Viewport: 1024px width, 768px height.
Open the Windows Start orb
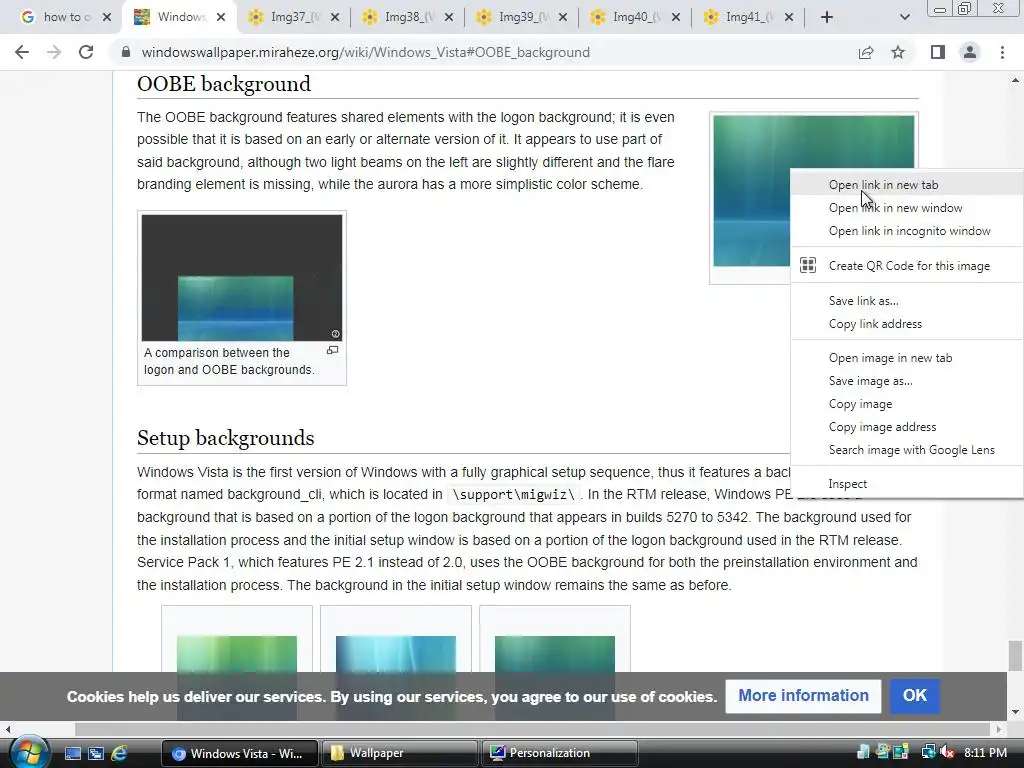pos(28,753)
